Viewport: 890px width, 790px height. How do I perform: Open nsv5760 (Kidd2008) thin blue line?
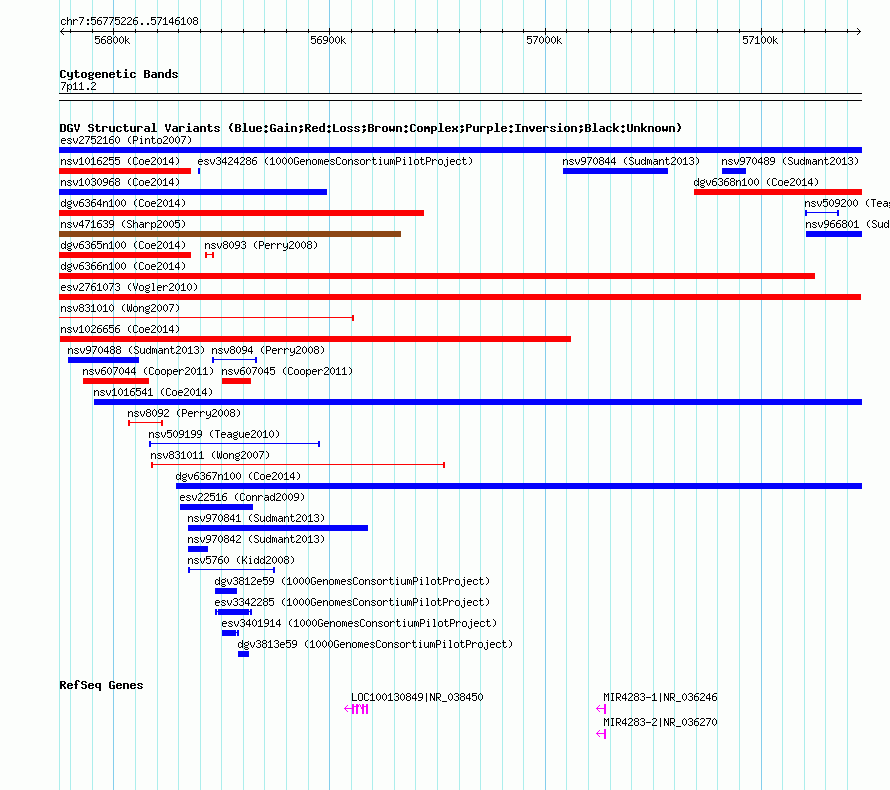pos(232,570)
